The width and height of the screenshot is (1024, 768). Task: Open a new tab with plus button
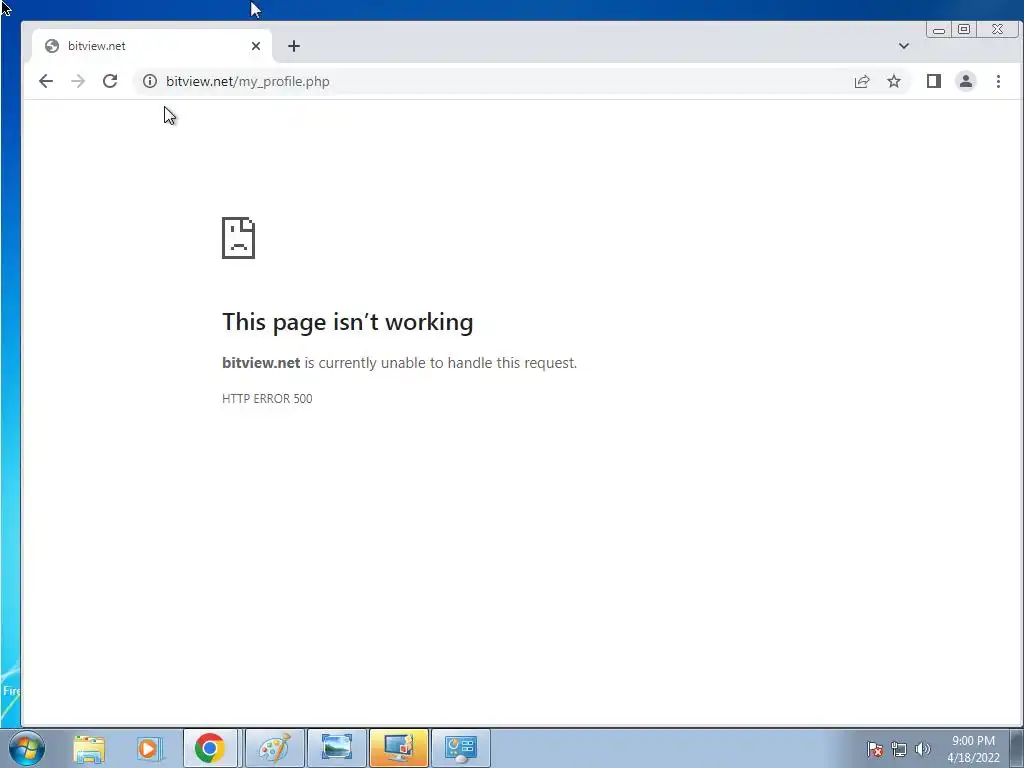coord(294,46)
